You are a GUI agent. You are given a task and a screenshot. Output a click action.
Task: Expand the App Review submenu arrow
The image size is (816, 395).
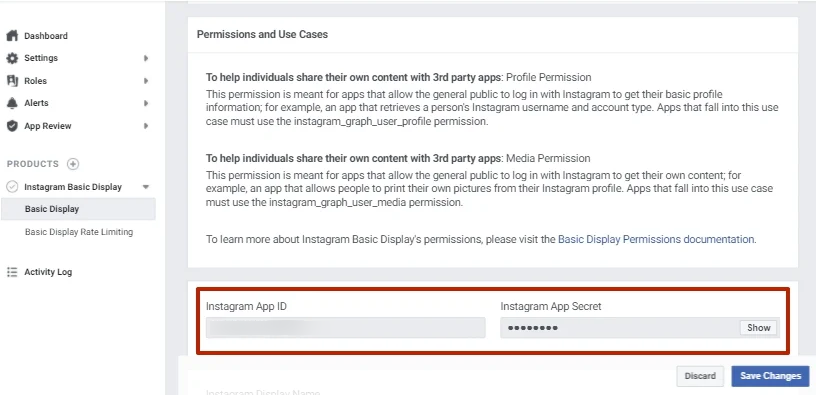[146, 126]
